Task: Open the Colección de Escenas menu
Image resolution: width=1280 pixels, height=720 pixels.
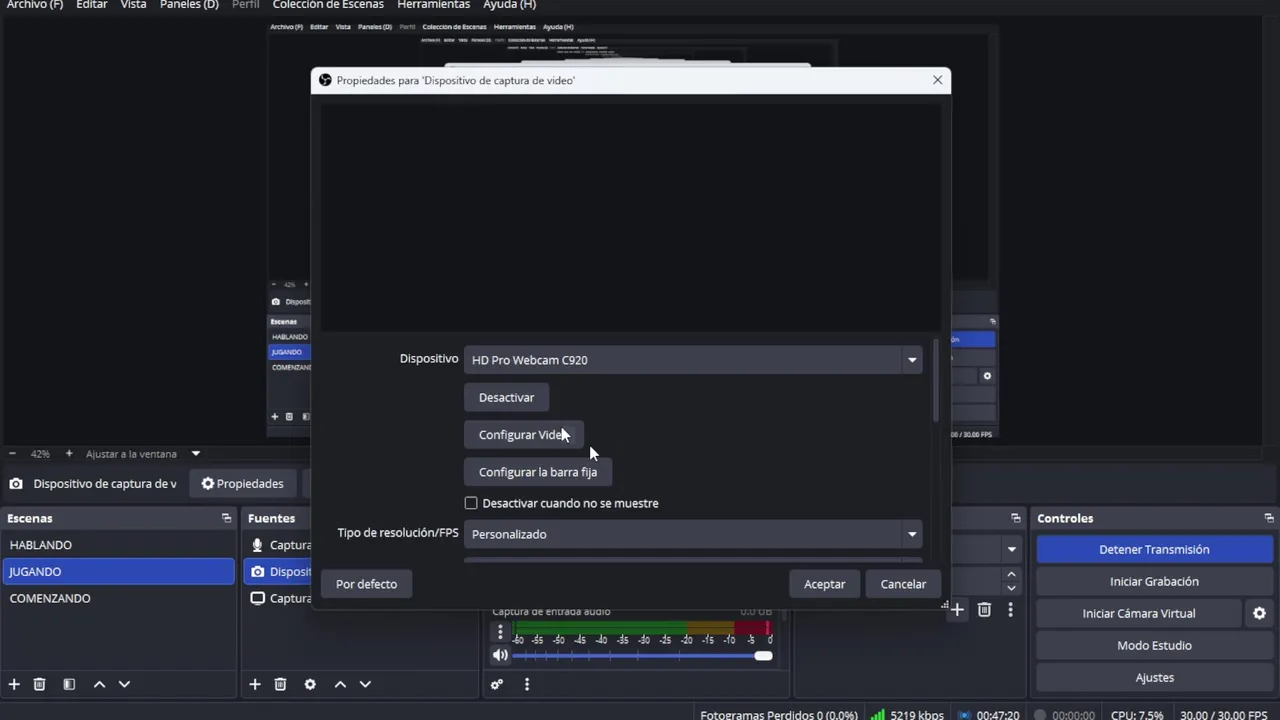Action: pyautogui.click(x=328, y=5)
